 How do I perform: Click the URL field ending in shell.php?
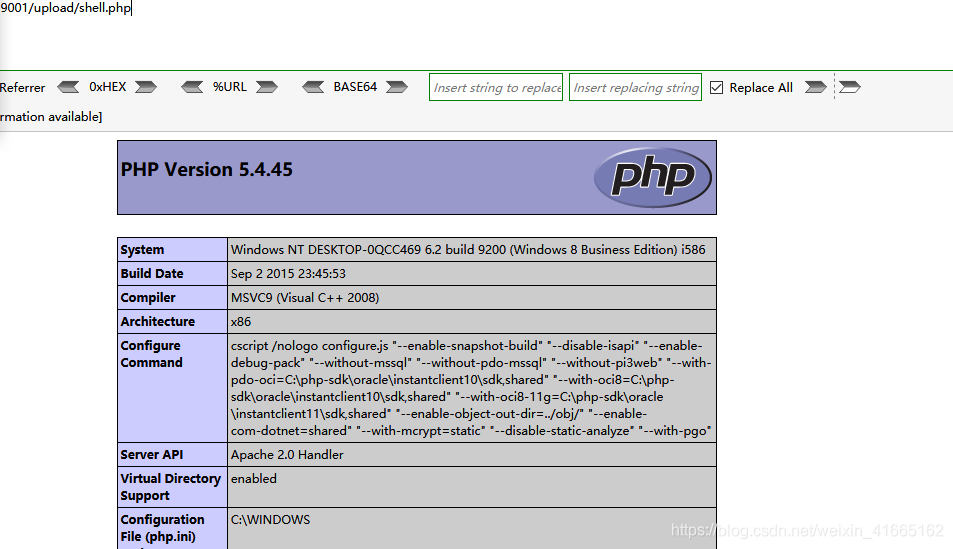click(66, 8)
